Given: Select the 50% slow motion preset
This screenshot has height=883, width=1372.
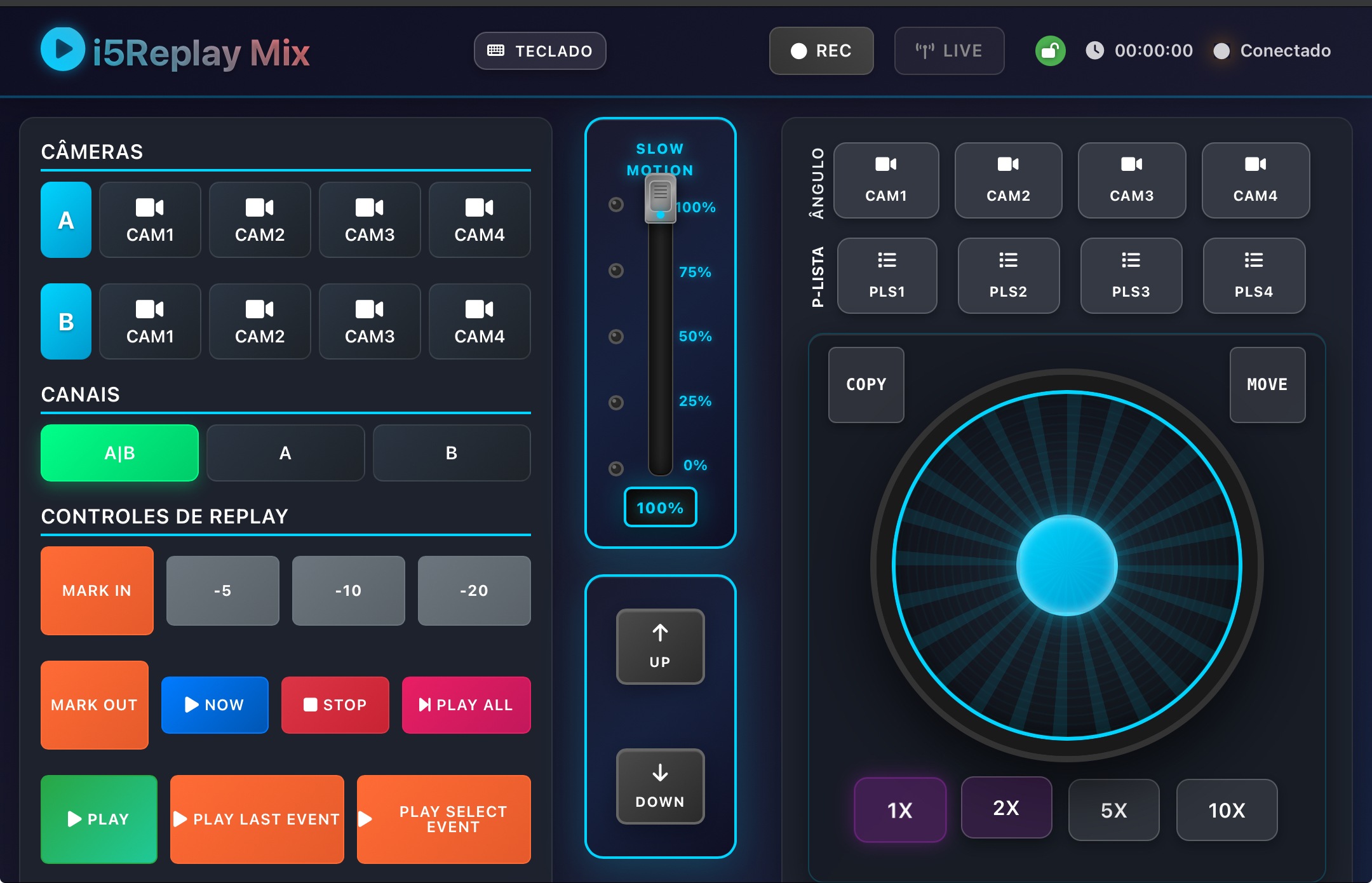Looking at the screenshot, I should pos(615,337).
